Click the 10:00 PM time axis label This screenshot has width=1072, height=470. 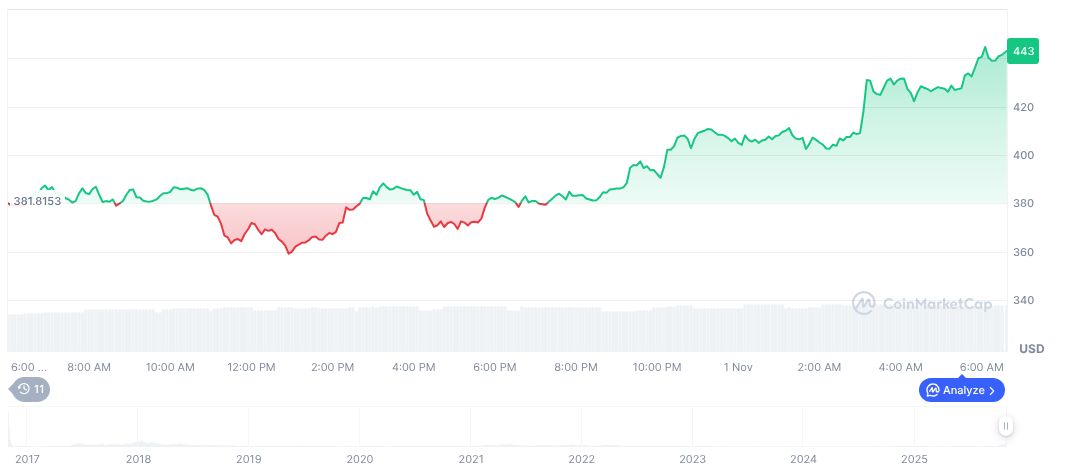(x=657, y=367)
